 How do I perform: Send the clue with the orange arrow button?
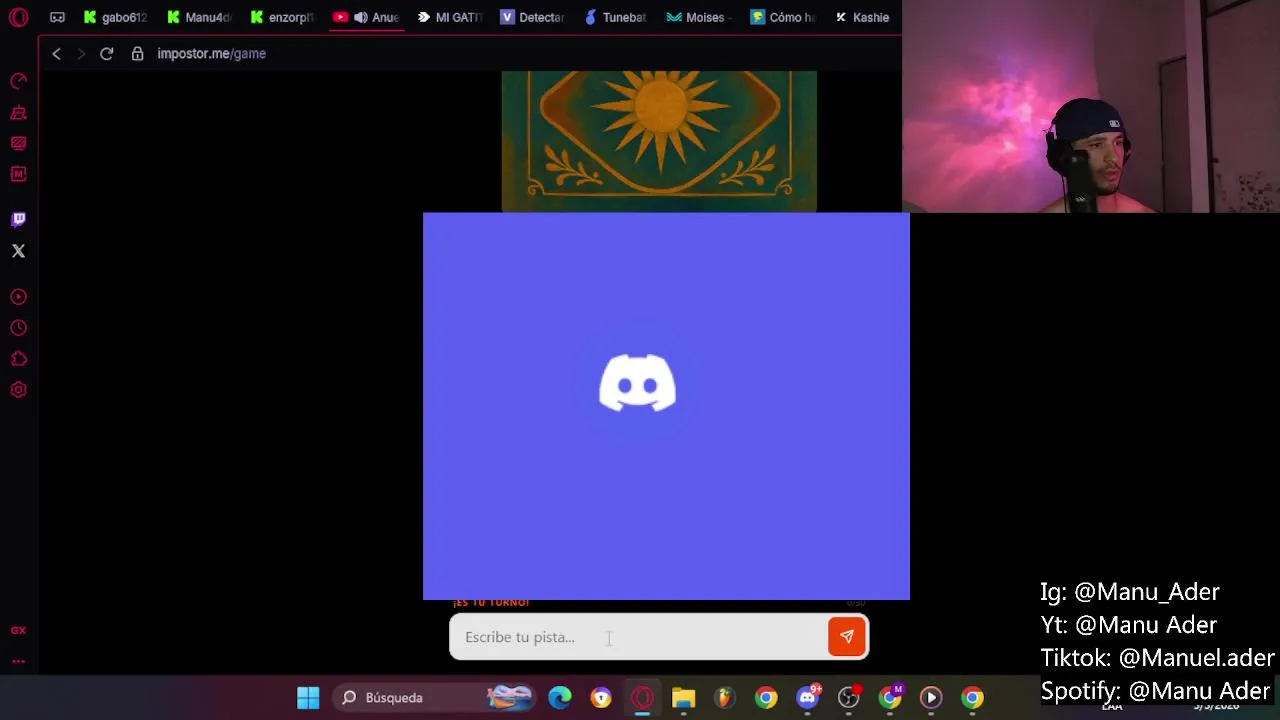click(x=846, y=637)
